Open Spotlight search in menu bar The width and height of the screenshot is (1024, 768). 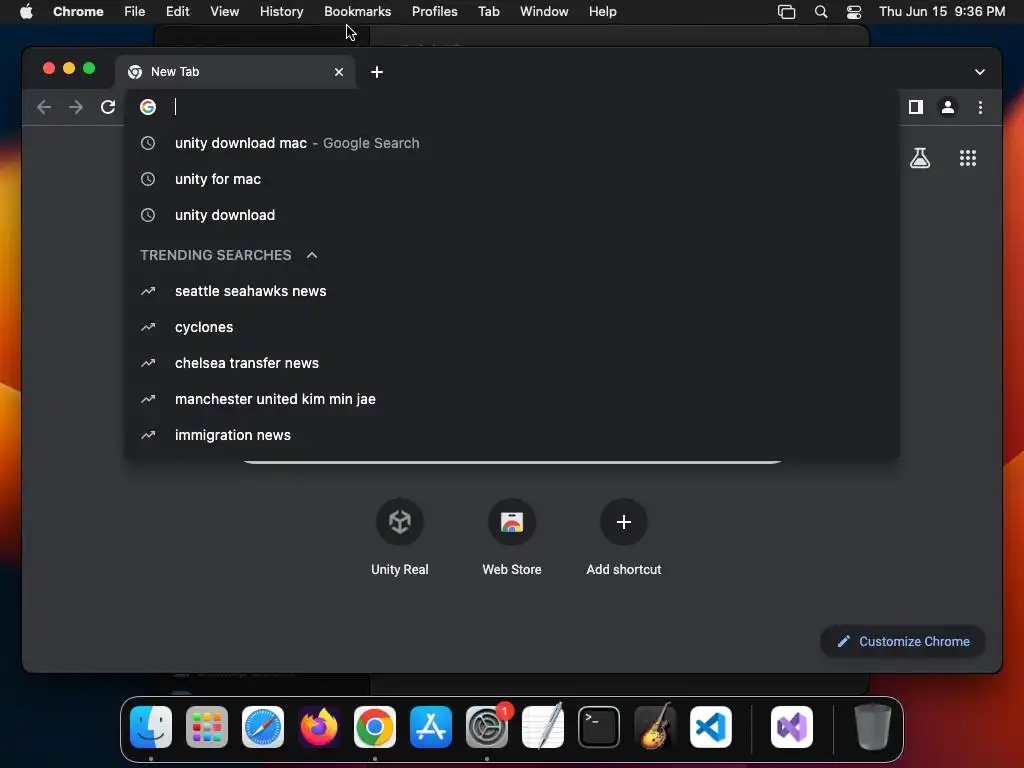tap(821, 12)
